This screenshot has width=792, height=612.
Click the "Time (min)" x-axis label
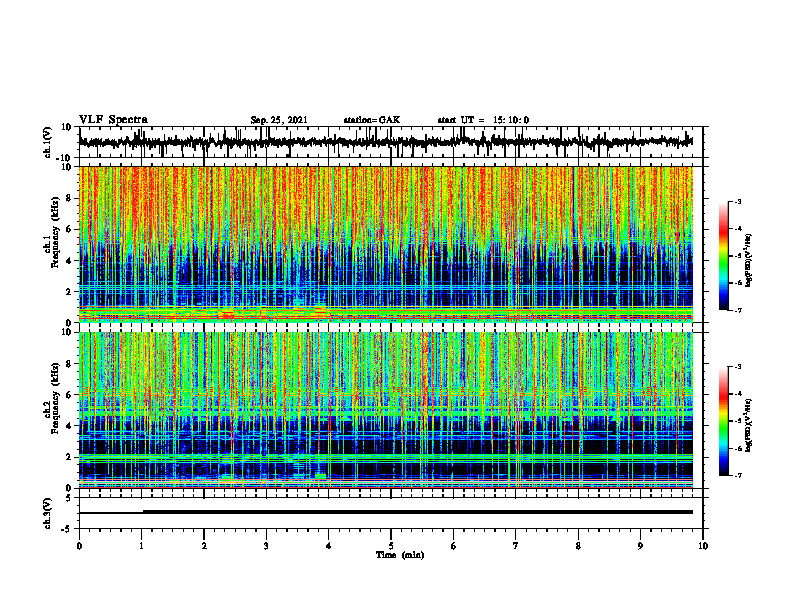coord(400,555)
